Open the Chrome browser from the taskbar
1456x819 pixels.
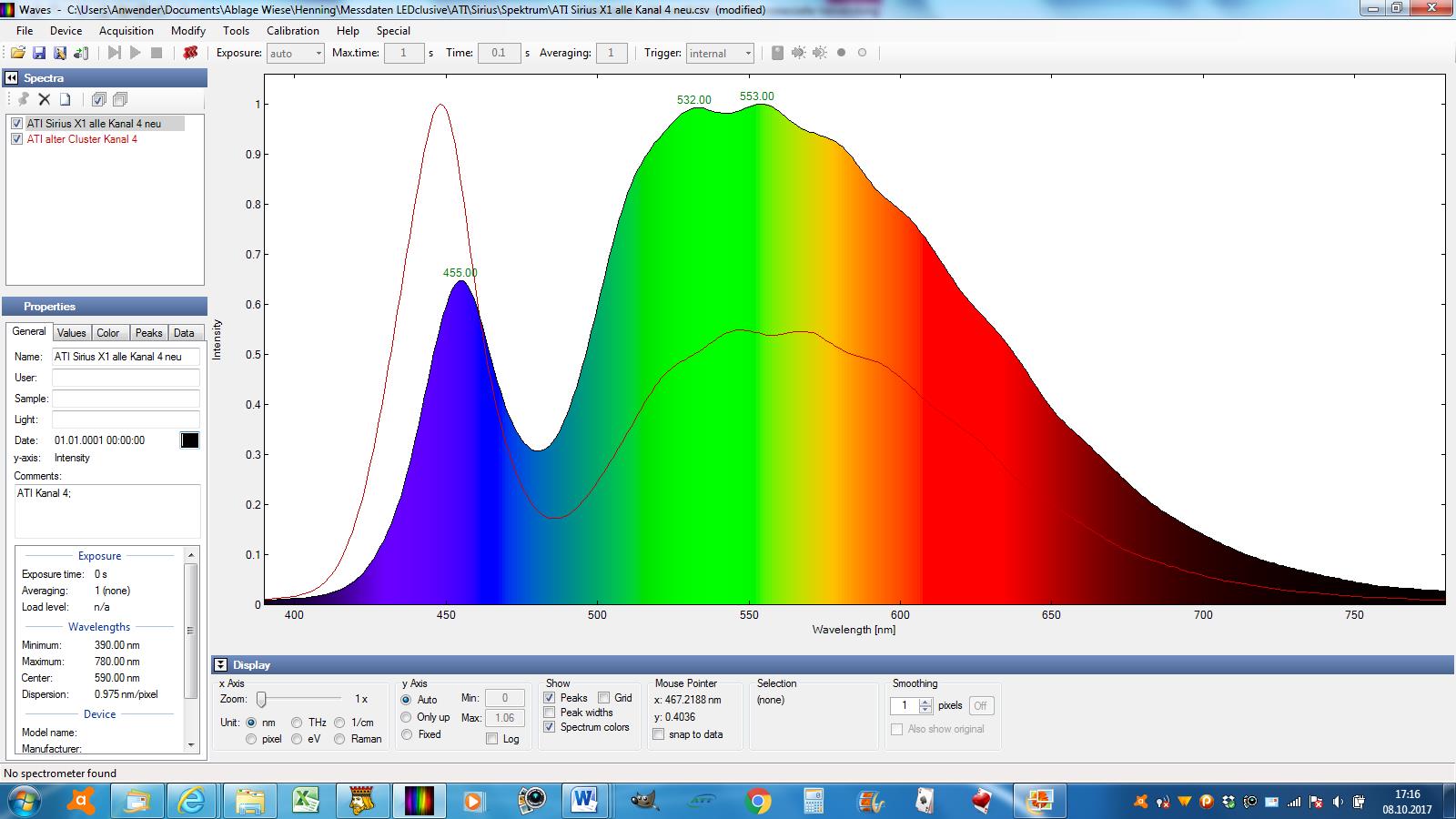point(757,801)
